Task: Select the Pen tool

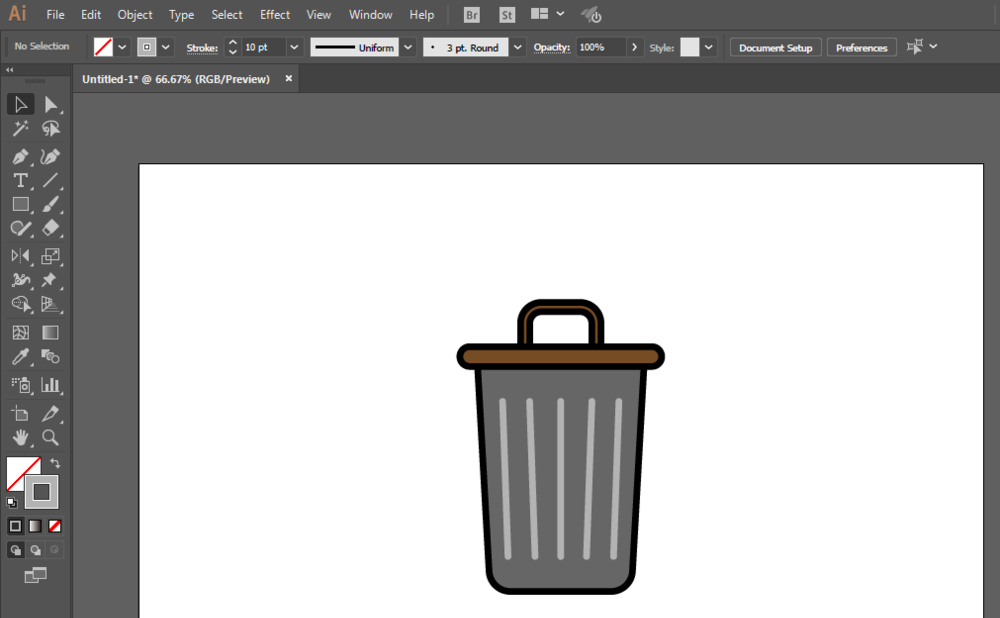Action: 20,157
